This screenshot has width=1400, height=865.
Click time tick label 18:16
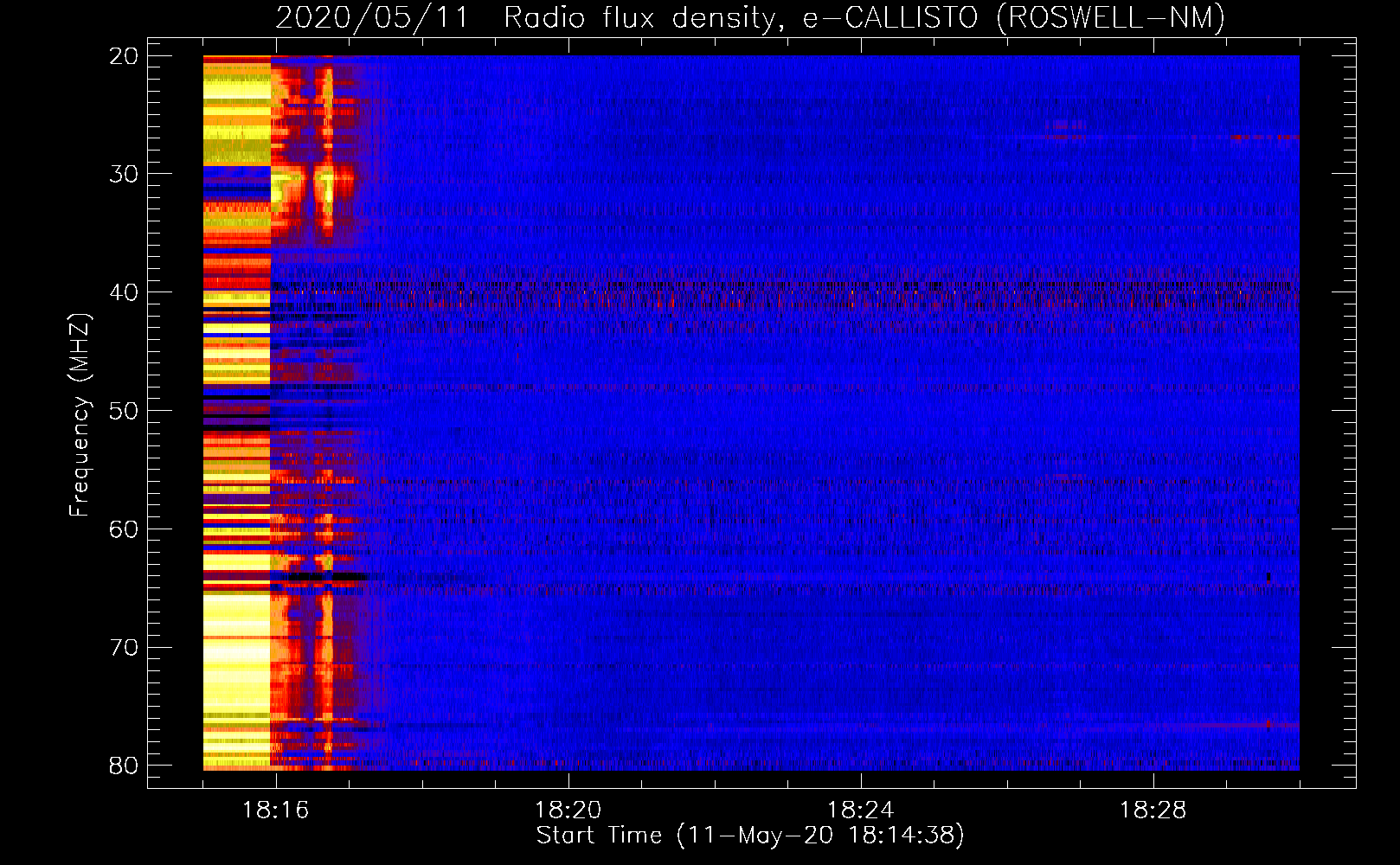coord(276,811)
